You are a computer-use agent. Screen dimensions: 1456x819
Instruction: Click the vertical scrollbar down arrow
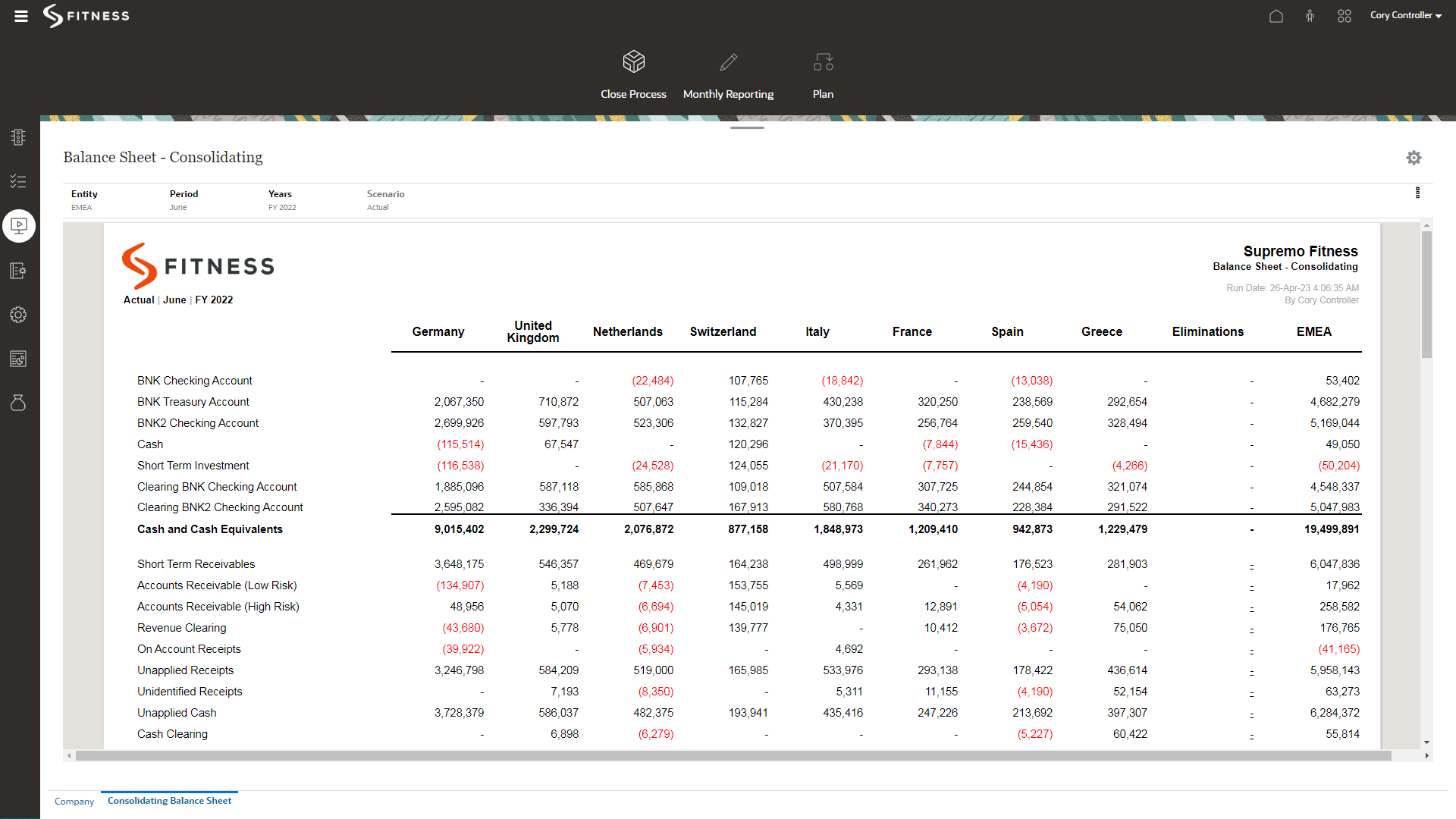click(x=1426, y=742)
